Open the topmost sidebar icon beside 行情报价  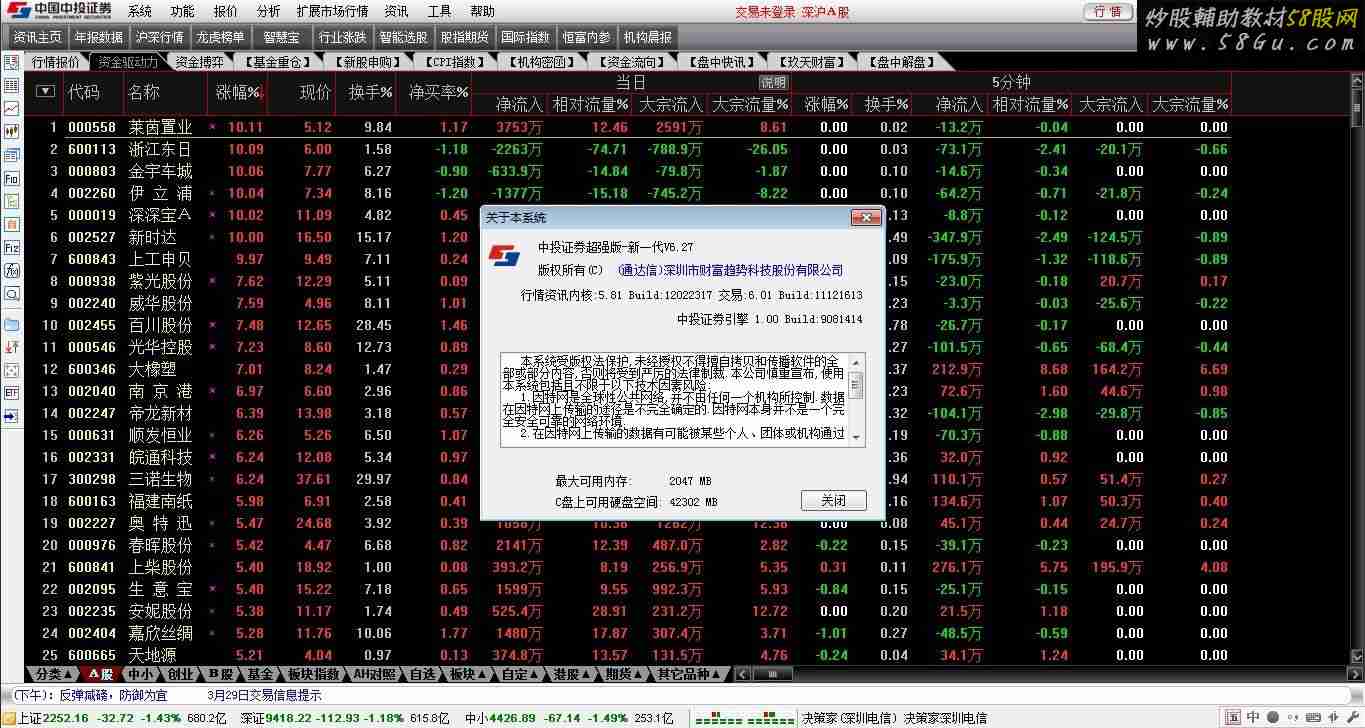pyautogui.click(x=12, y=61)
